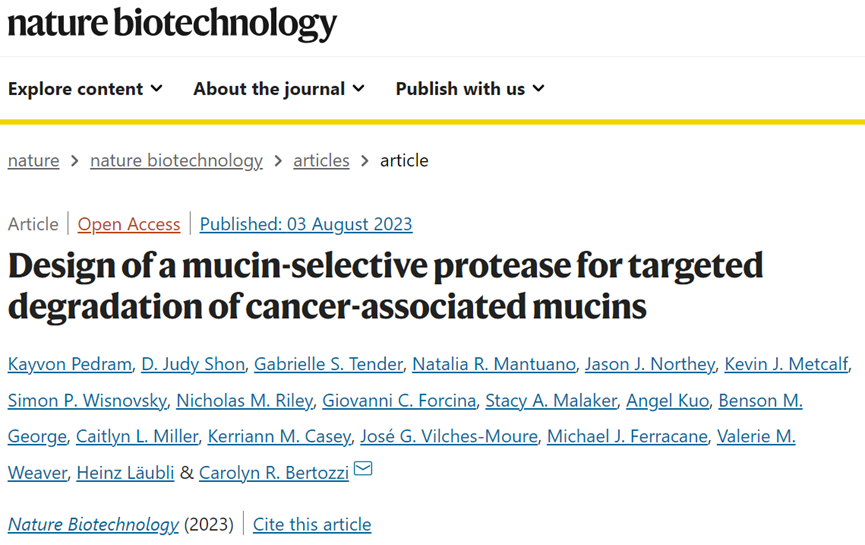Open author Nicholas M. Riley
The image size is (865, 545).
[x=244, y=400]
